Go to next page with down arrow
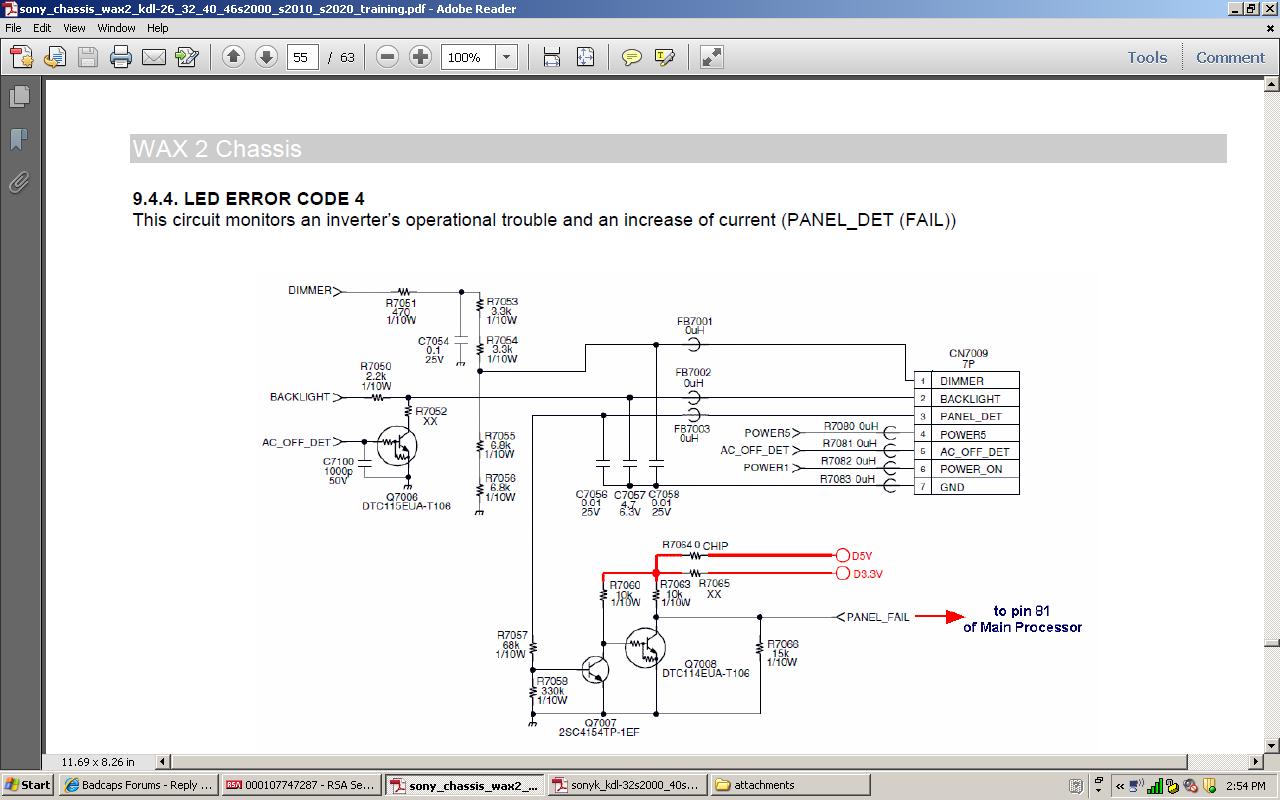The width and height of the screenshot is (1280, 800). (266, 57)
